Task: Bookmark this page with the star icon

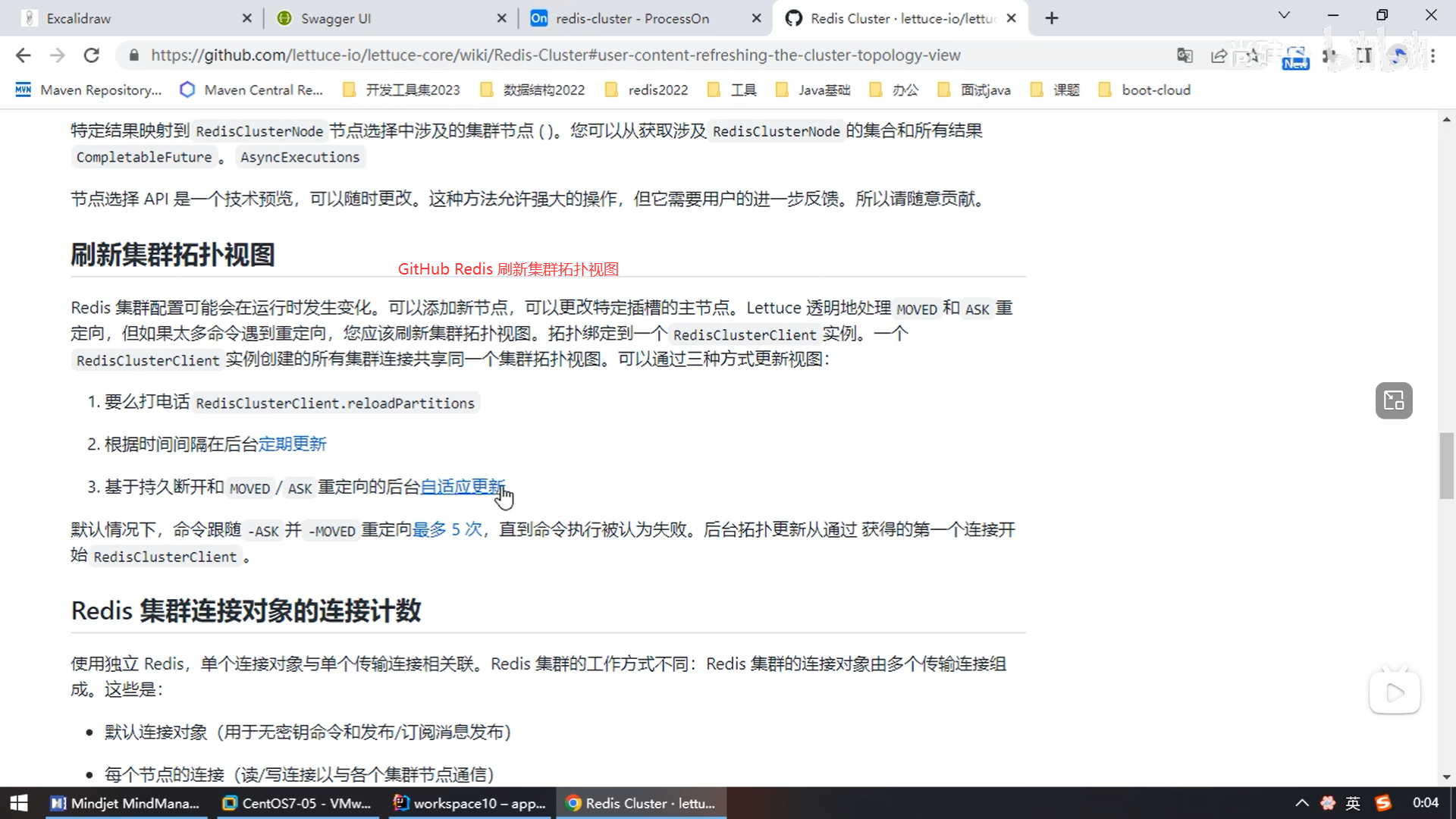Action: pos(1253,55)
